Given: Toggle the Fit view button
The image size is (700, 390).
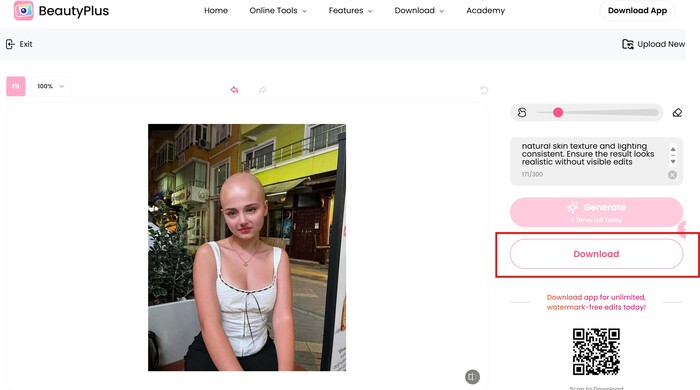Looking at the screenshot, I should 16,86.
